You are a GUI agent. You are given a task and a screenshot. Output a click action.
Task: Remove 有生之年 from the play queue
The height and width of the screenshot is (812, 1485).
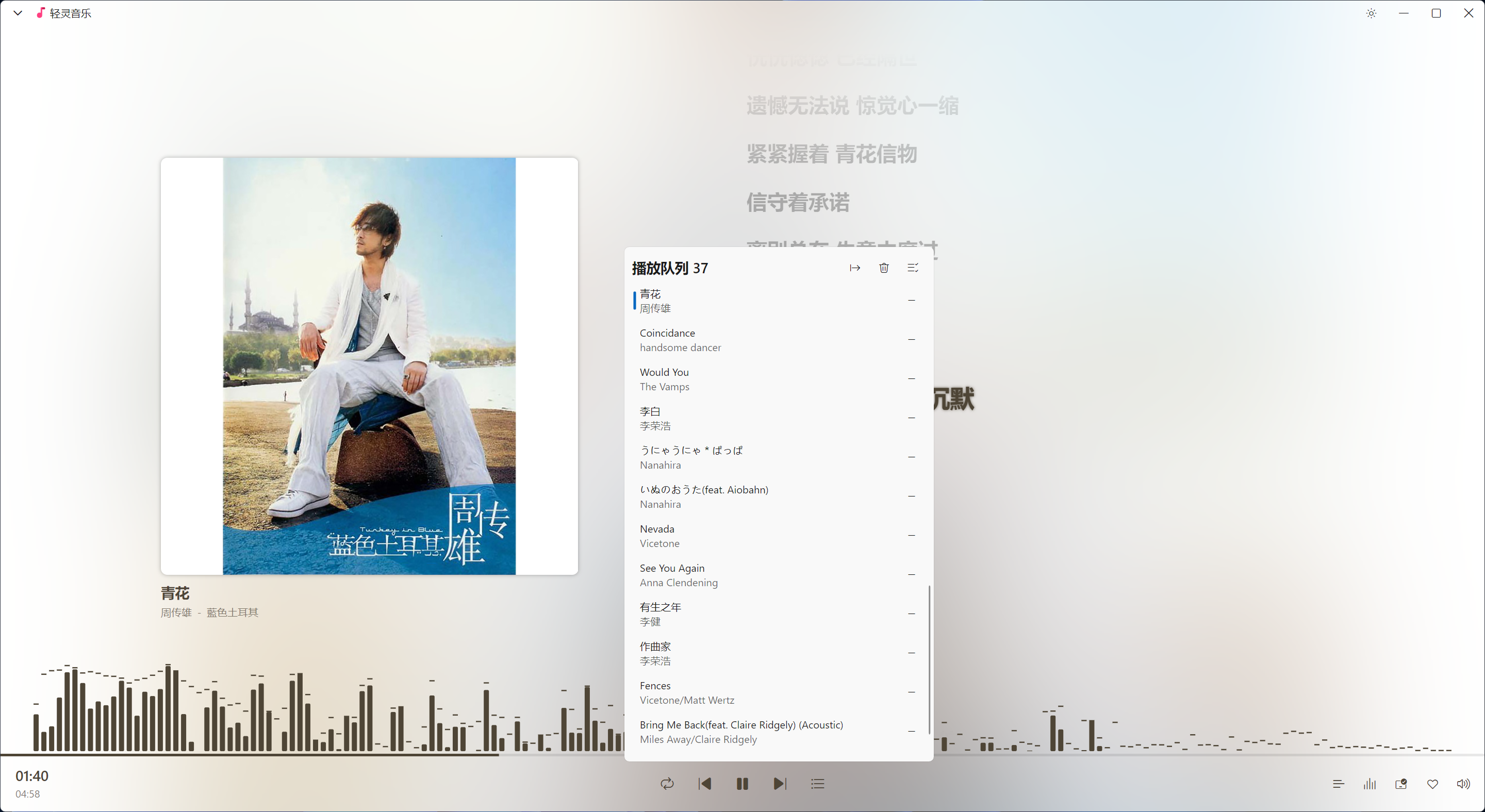pyautogui.click(x=912, y=614)
